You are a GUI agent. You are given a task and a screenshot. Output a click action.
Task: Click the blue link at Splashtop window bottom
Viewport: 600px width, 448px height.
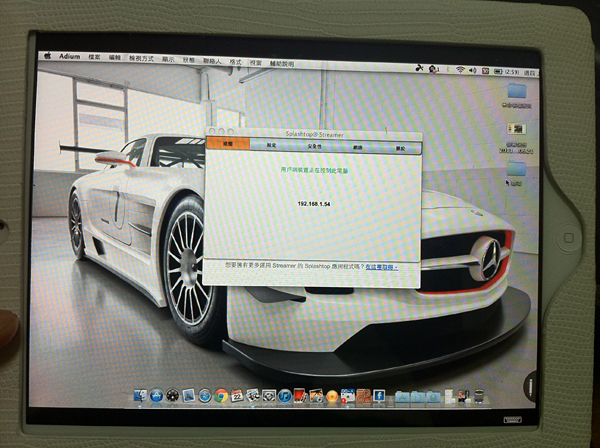pyautogui.click(x=382, y=267)
